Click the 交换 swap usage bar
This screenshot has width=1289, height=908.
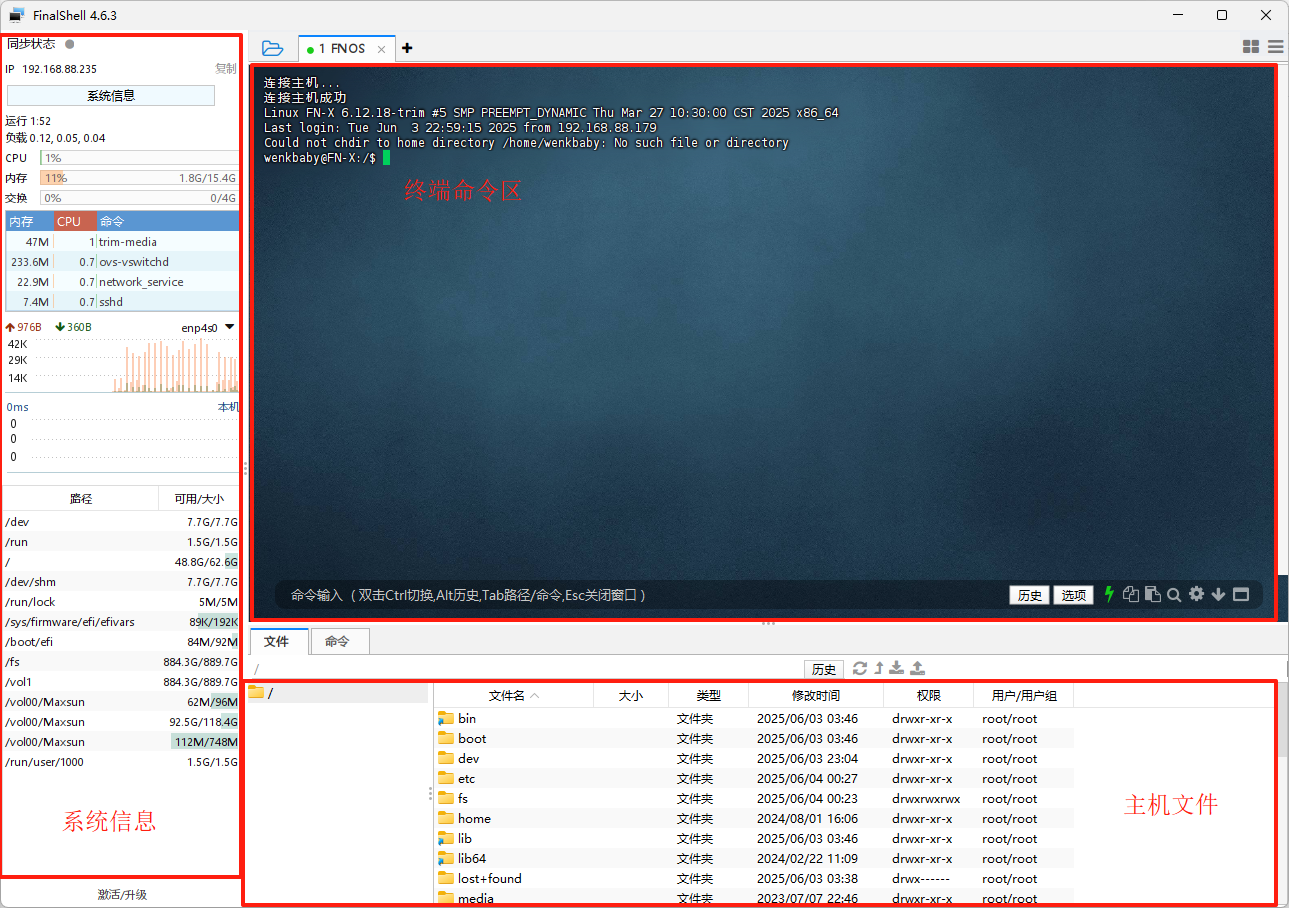139,198
